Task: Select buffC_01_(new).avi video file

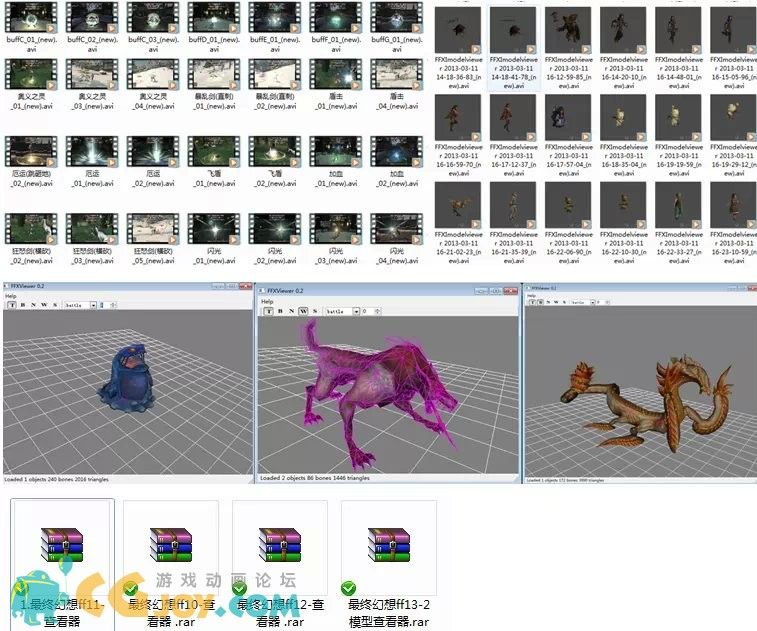Action: click(x=31, y=27)
